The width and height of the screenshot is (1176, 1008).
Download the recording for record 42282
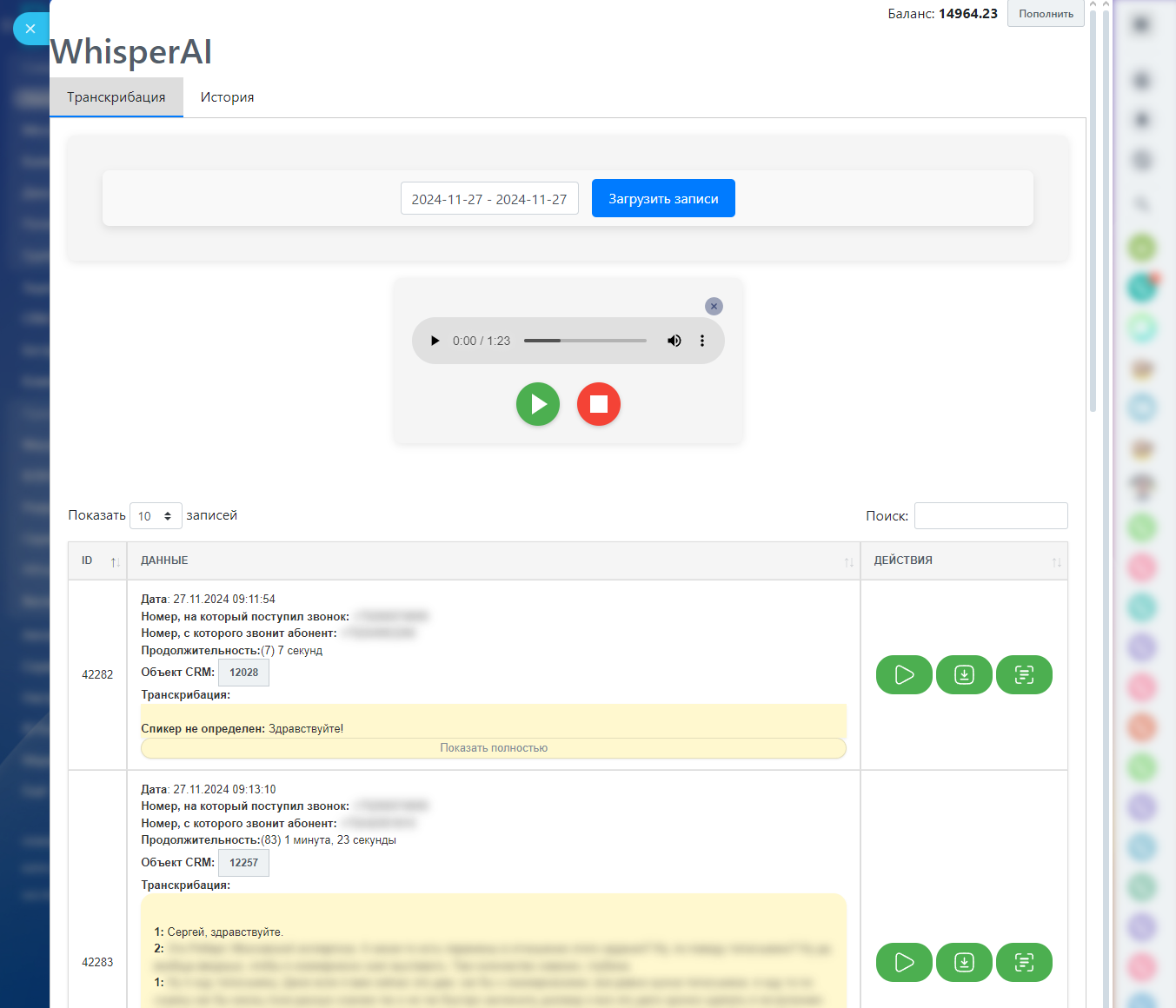[964, 675]
